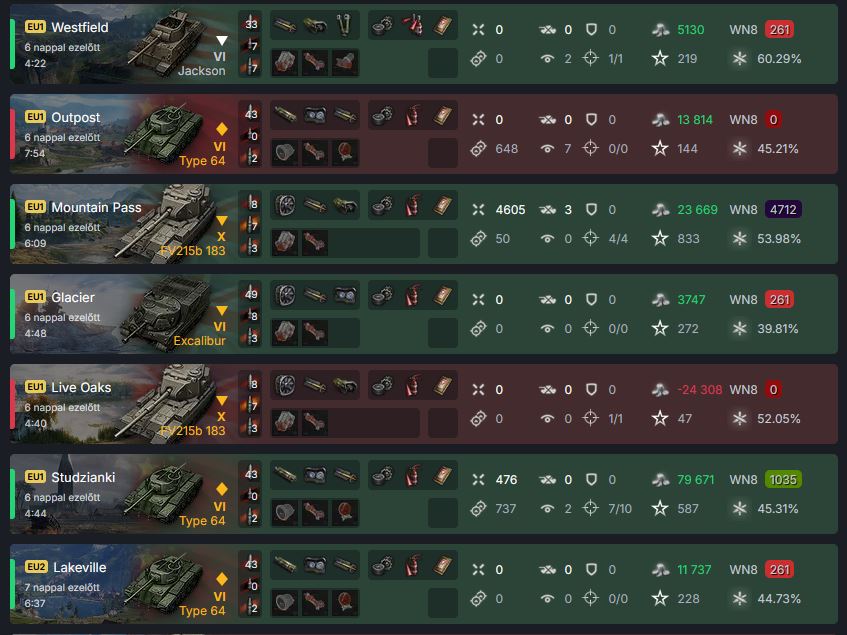This screenshot has height=635, width=847.
Task: Open the Lakeville battle on EU2
Action: (424, 584)
